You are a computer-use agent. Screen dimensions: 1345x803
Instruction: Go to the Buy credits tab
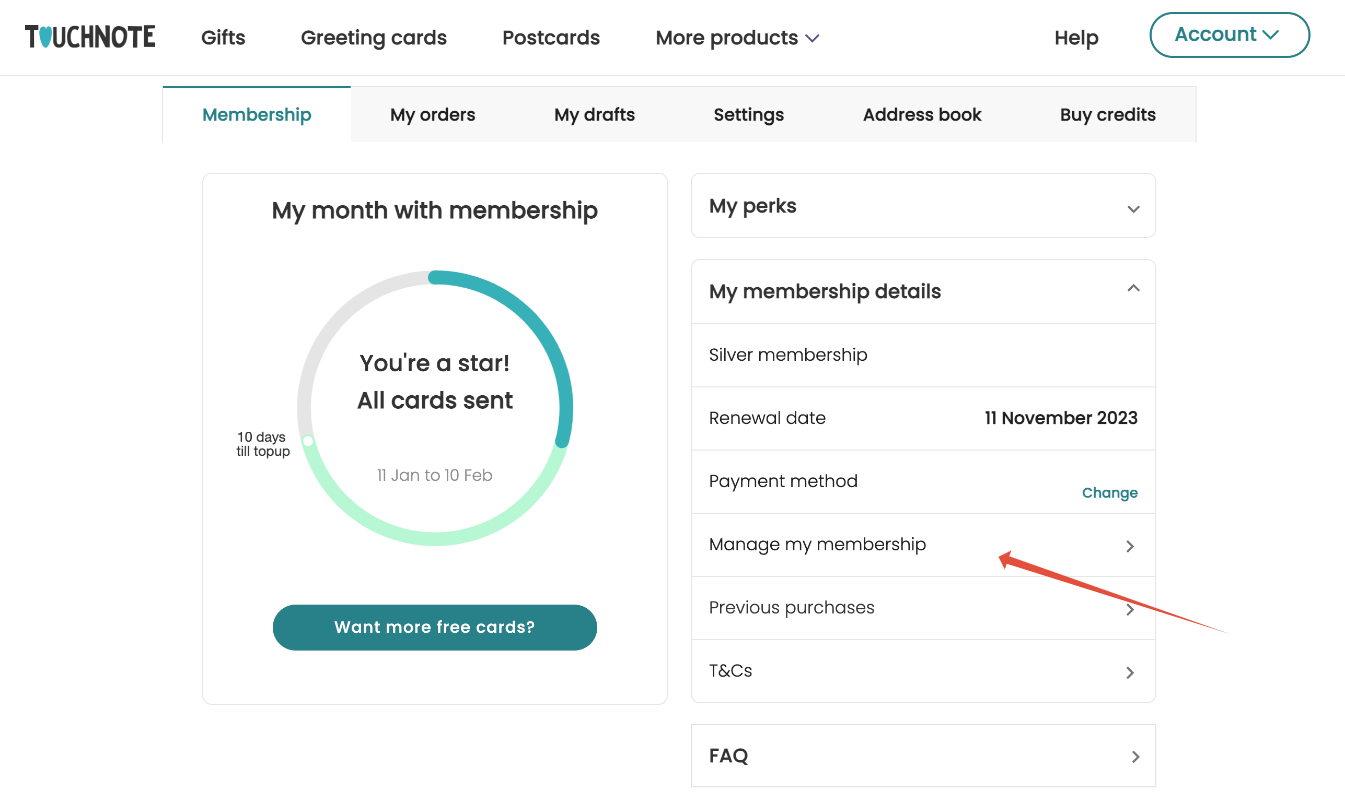tap(1107, 115)
